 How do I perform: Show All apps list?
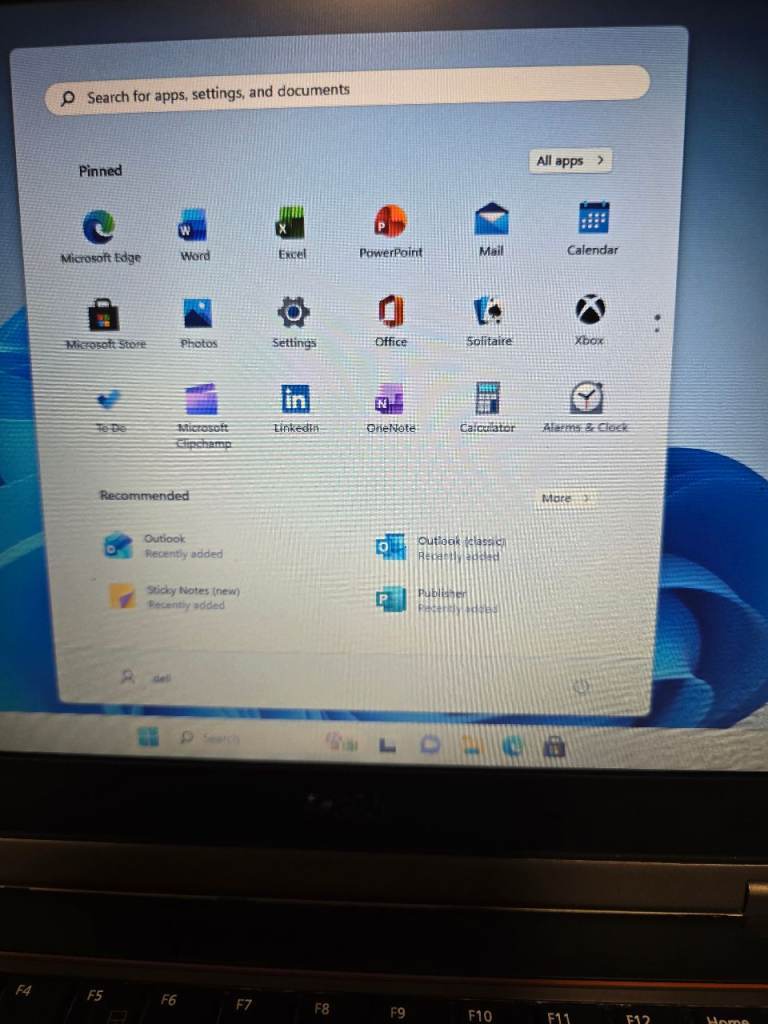(570, 161)
